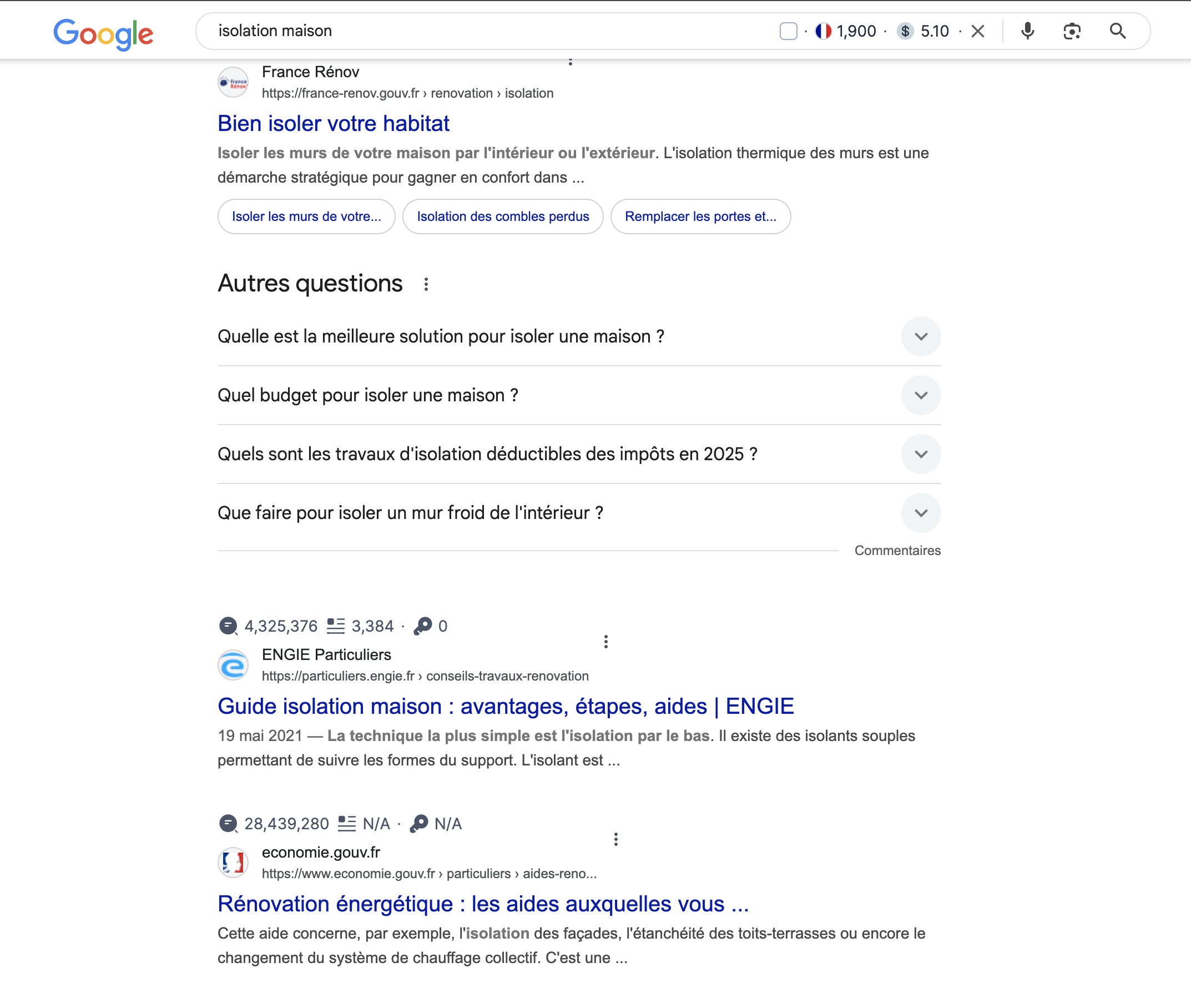Click the 'ENGIE Particuliers' site name
1191x1008 pixels.
tap(326, 655)
